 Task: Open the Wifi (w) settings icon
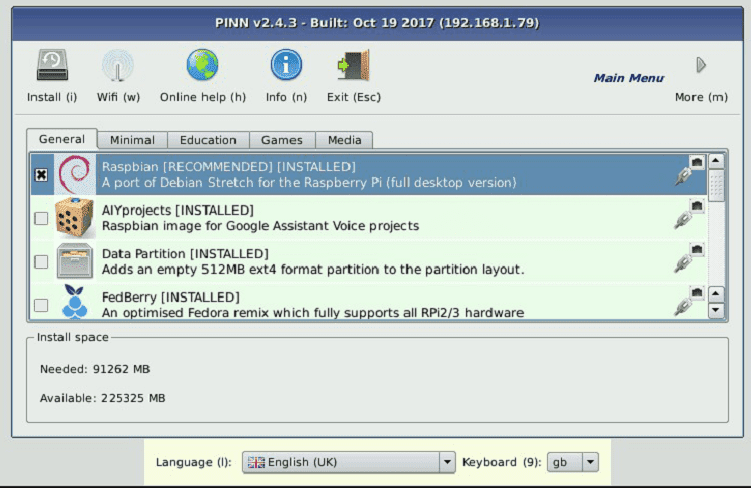tap(118, 65)
